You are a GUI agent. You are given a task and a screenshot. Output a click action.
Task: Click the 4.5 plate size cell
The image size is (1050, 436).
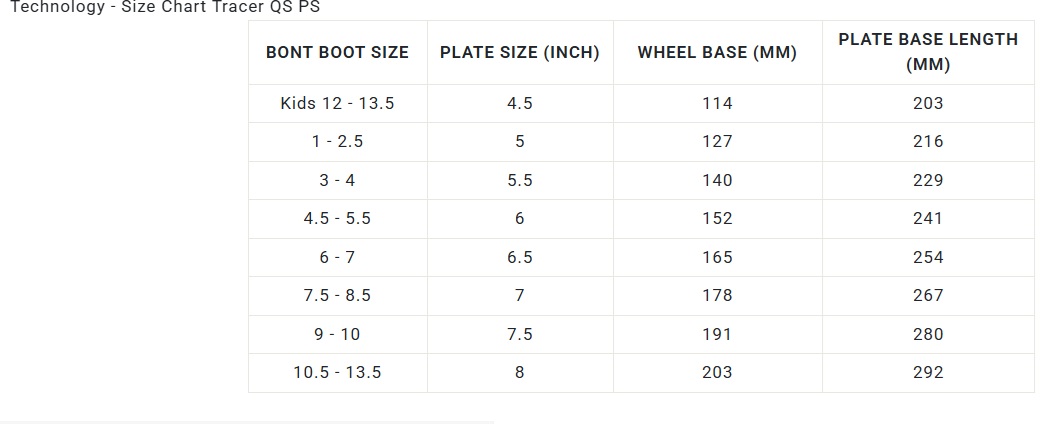tap(519, 103)
